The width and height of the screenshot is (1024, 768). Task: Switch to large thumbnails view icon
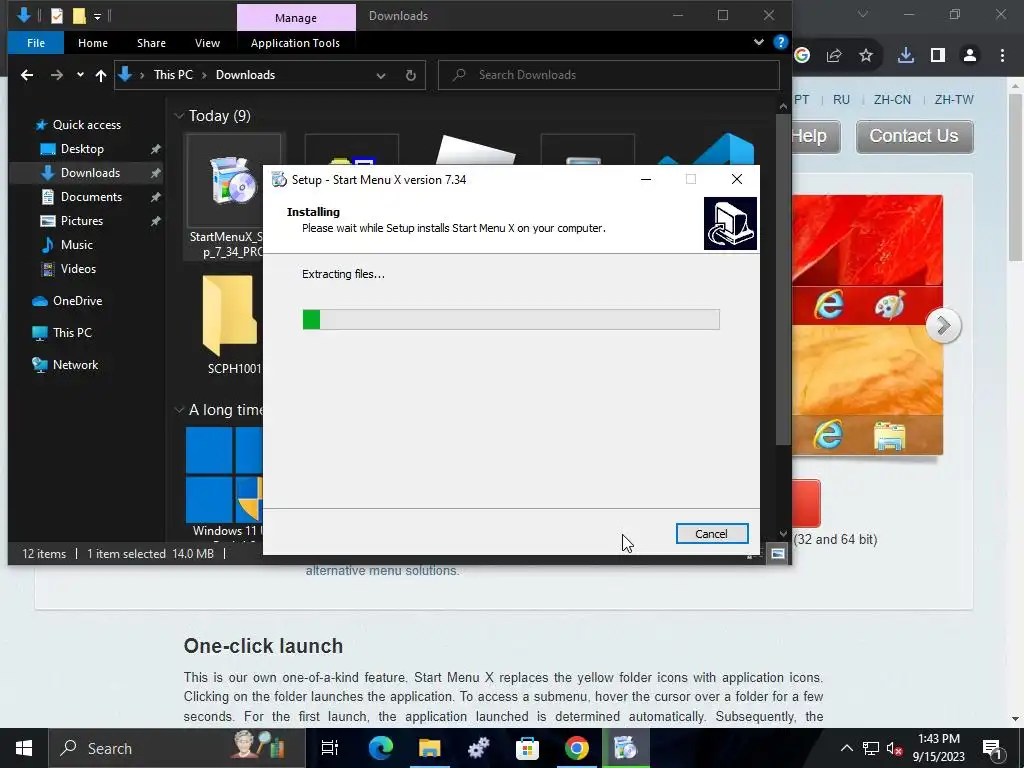point(777,554)
